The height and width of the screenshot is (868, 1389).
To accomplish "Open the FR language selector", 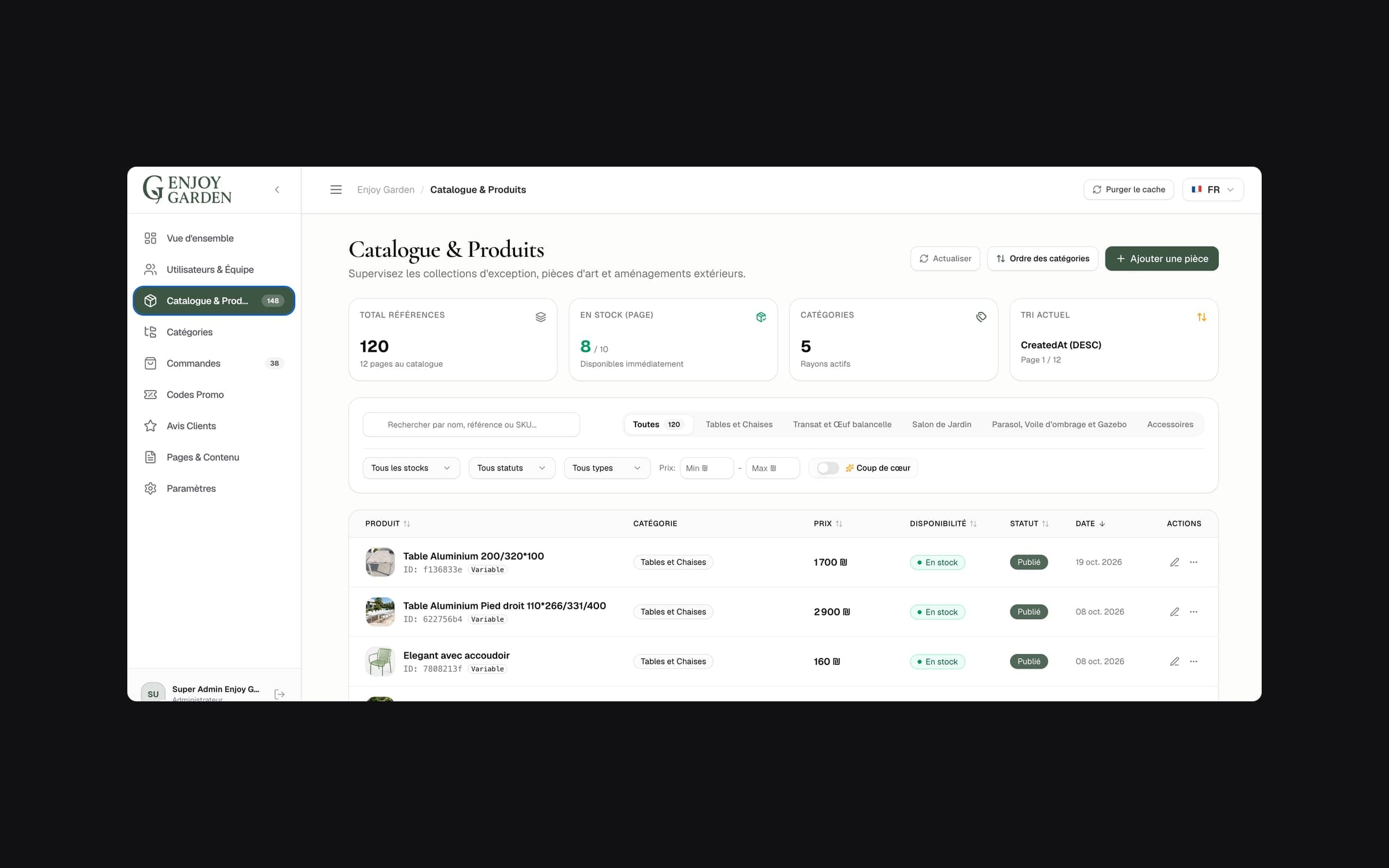I will tap(1212, 190).
